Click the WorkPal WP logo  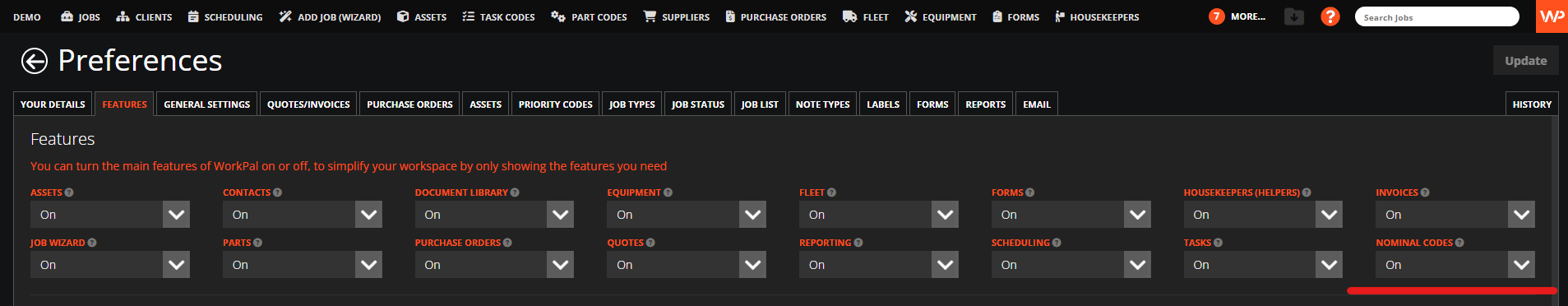click(x=1552, y=16)
